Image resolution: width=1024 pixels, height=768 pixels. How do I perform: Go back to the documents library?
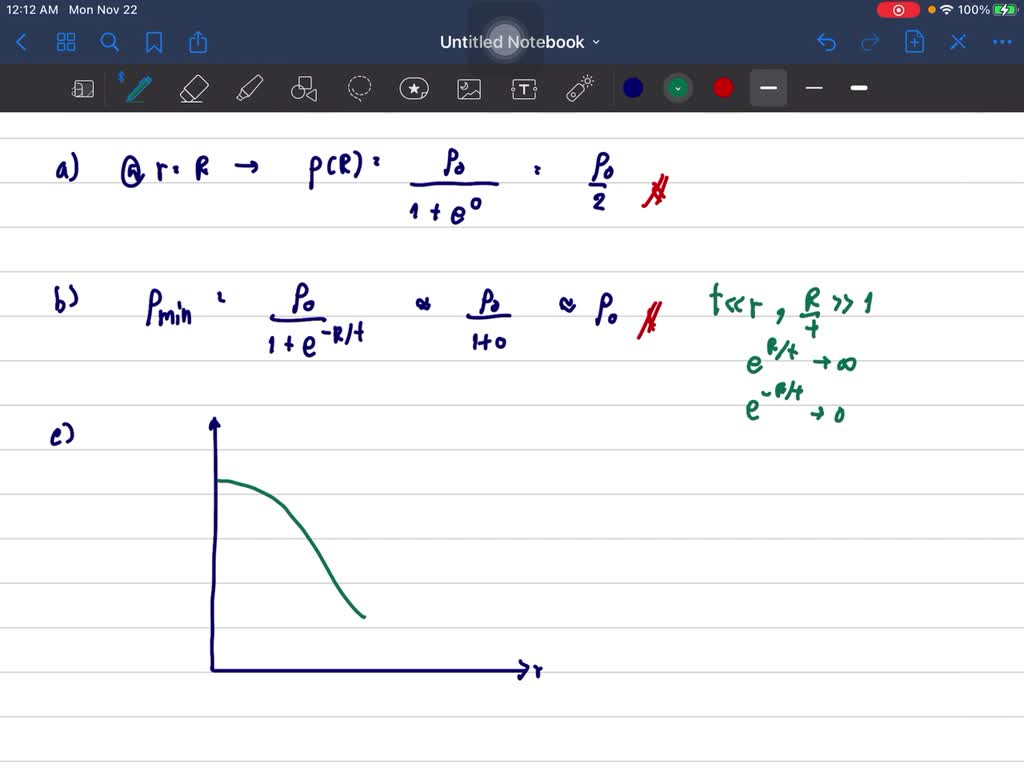[x=22, y=42]
